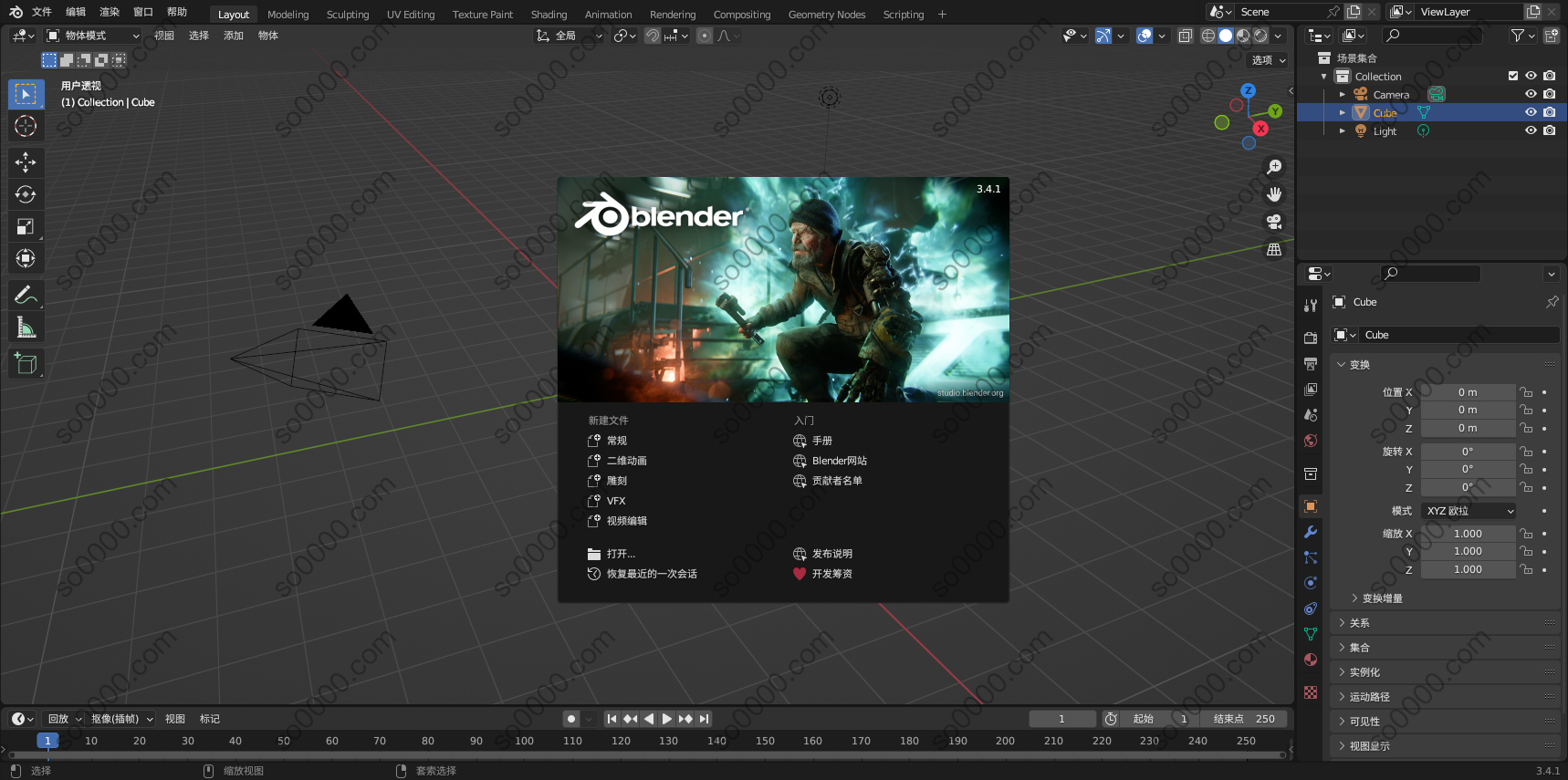
Task: Open the Render menu
Action: pyautogui.click(x=110, y=12)
